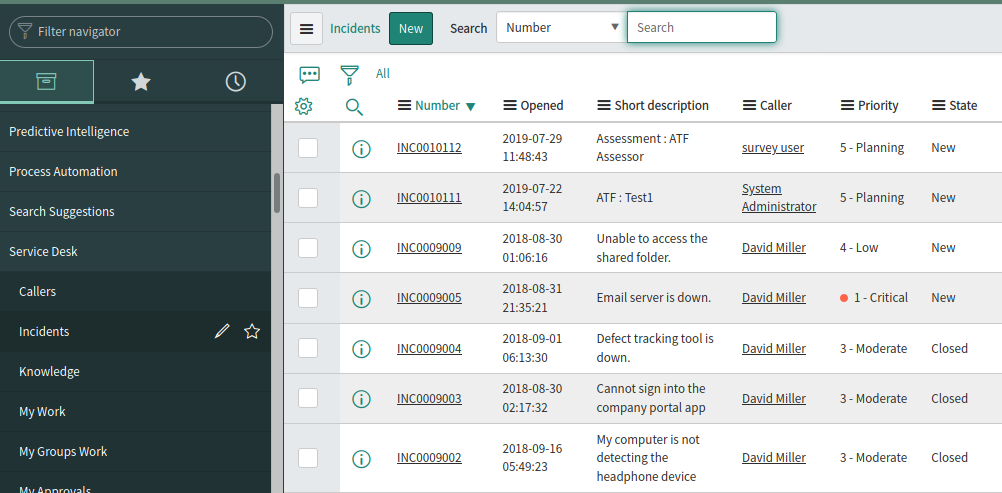Open incident INC0009009 link

pyautogui.click(x=429, y=248)
